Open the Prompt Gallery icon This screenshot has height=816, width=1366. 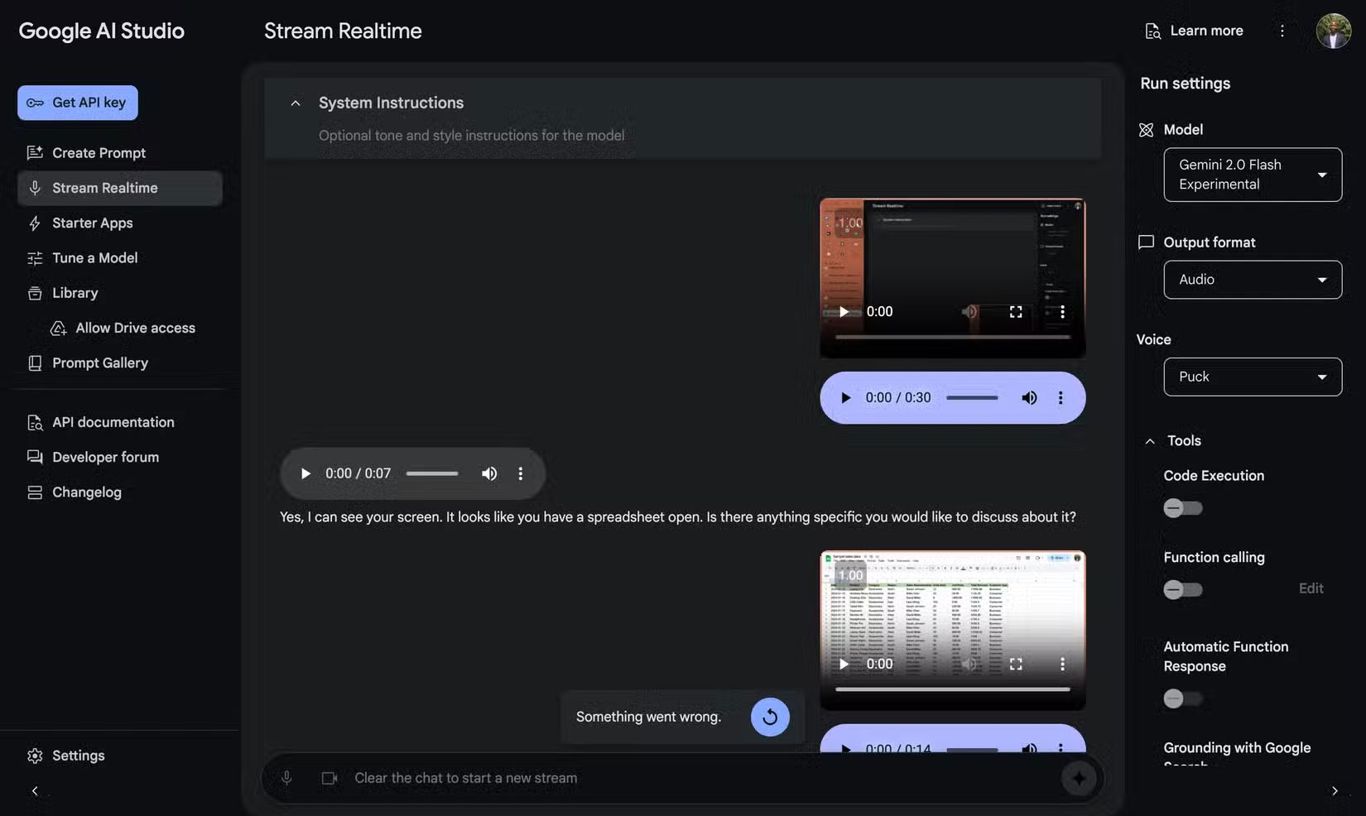33,362
